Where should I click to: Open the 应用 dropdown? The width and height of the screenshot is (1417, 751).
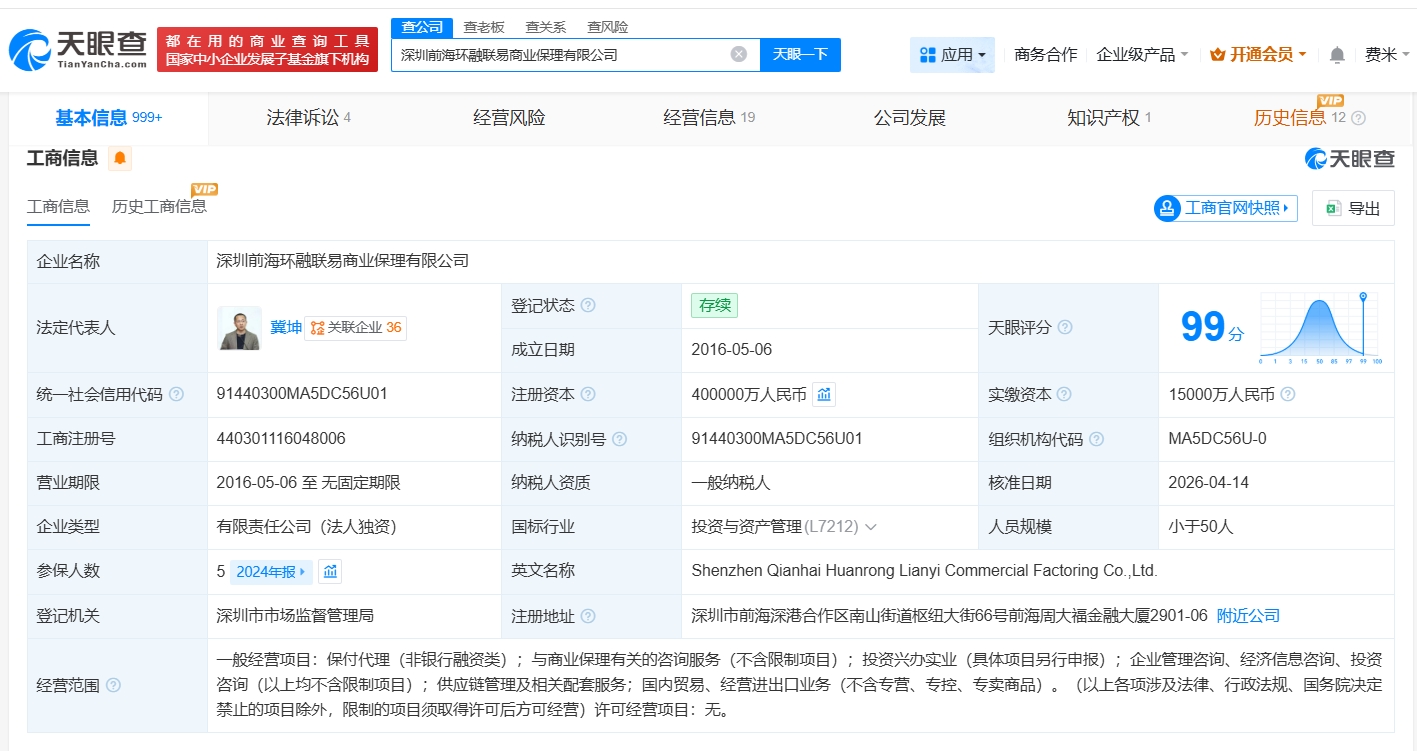[x=951, y=56]
